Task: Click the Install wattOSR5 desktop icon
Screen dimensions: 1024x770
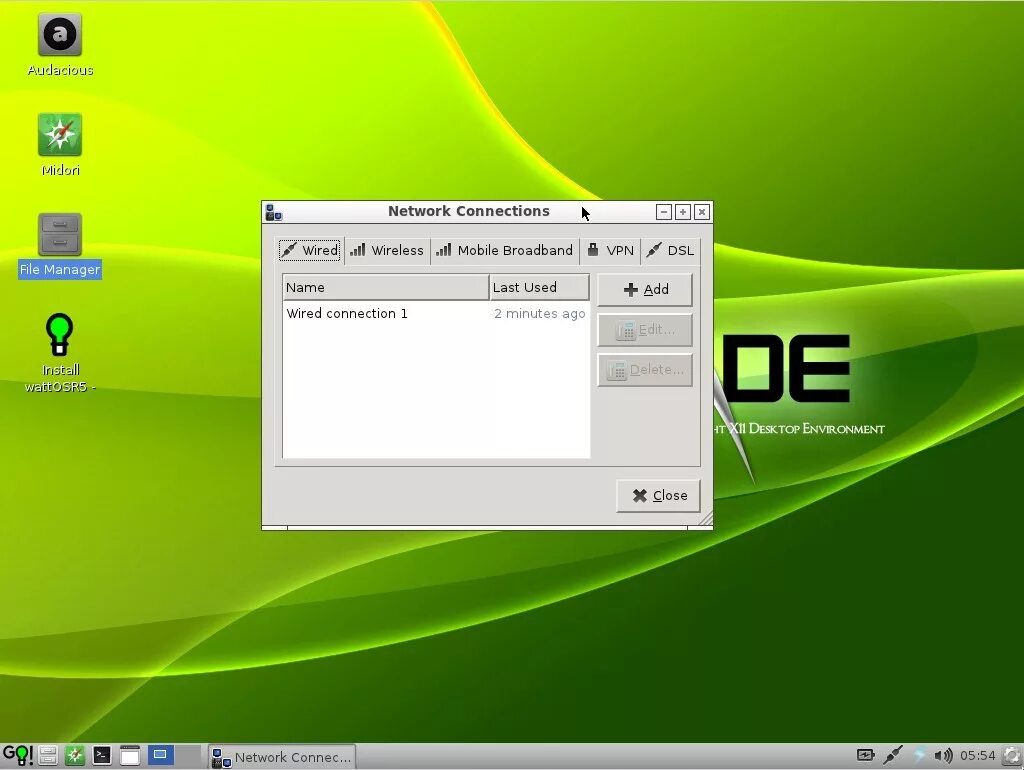Action: coord(59,353)
